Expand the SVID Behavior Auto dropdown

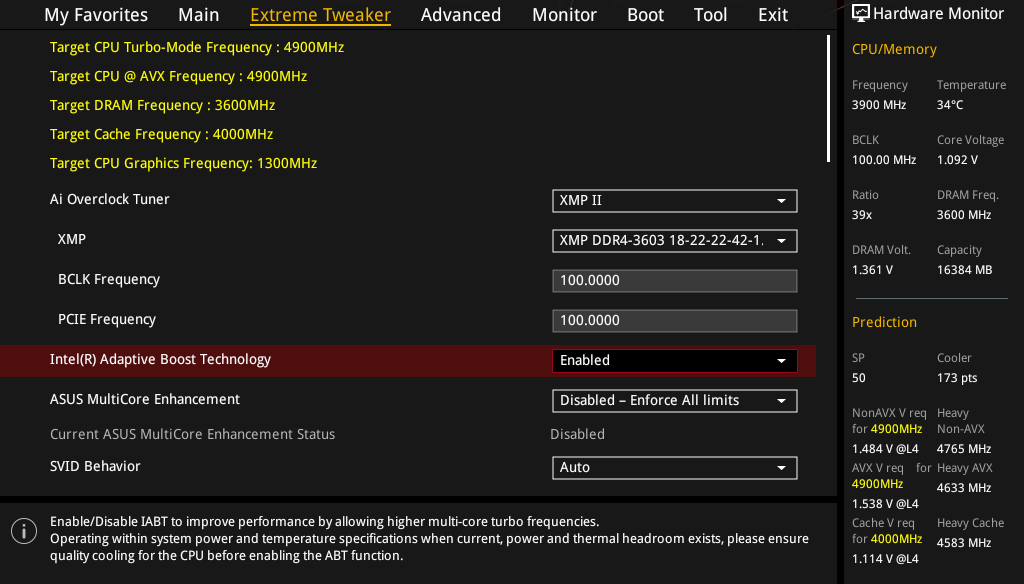click(x=675, y=468)
